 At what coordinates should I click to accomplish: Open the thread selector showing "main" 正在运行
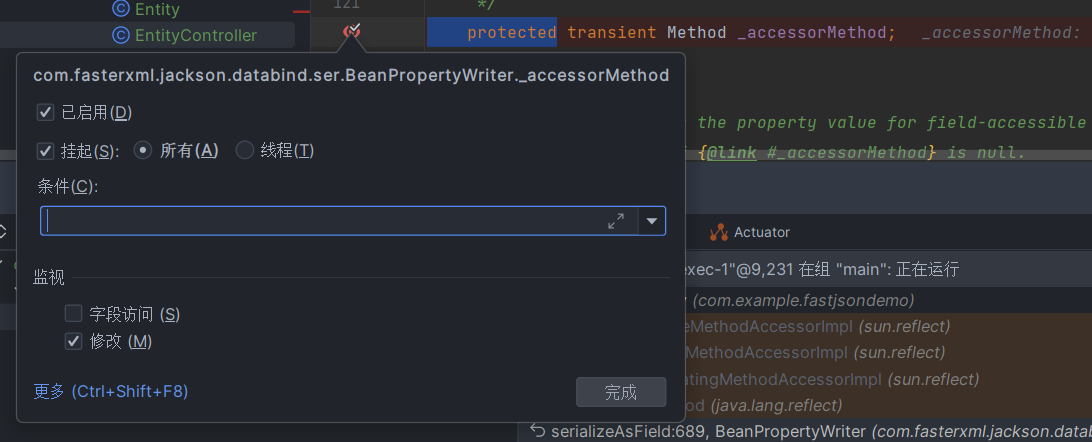pos(820,269)
